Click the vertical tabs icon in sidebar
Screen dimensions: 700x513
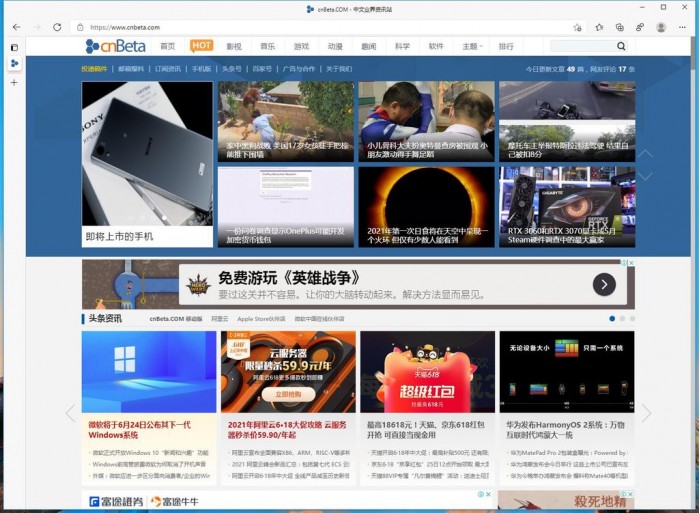click(14, 47)
